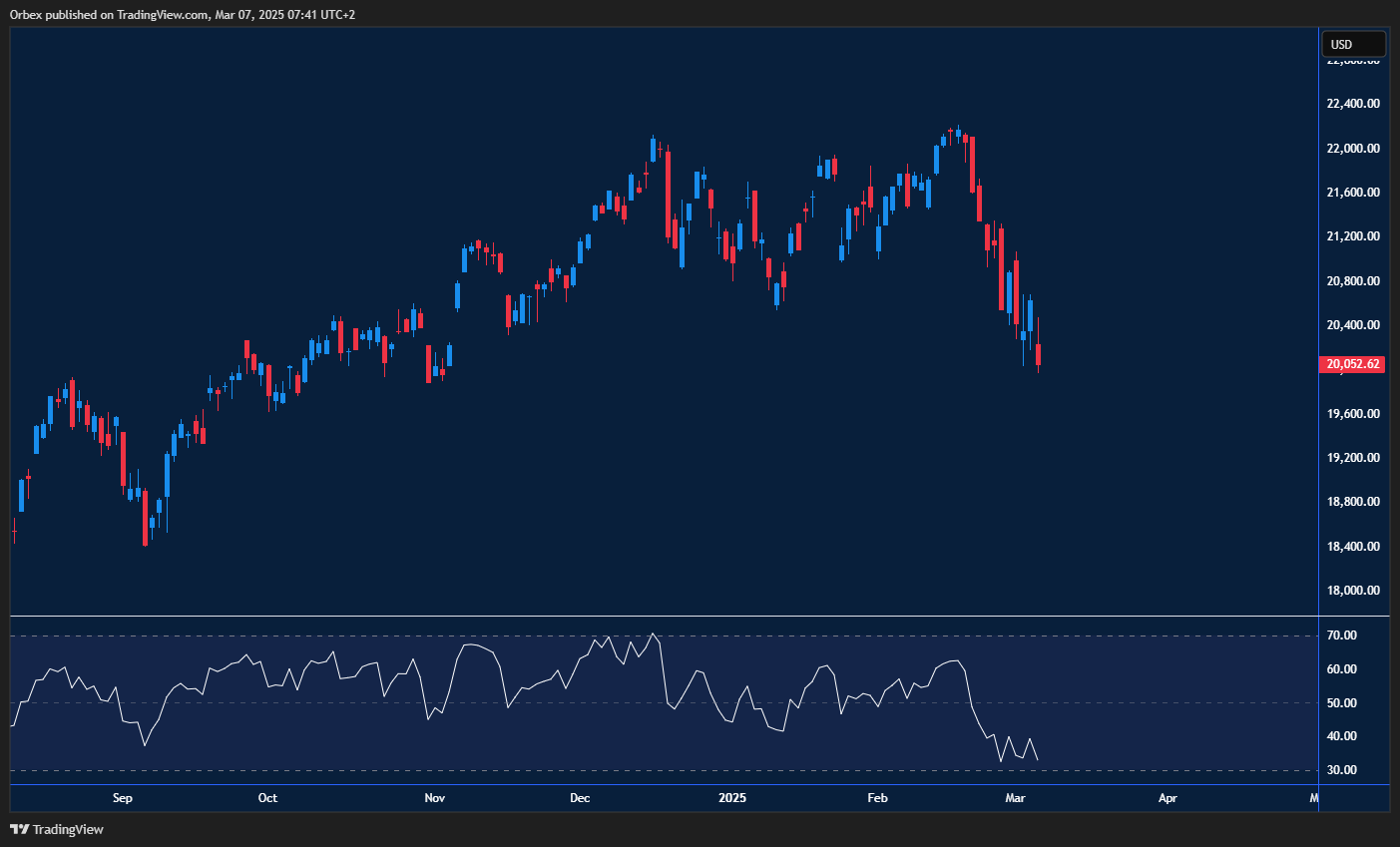Click the 2025 year marker on time axis

pos(732,798)
